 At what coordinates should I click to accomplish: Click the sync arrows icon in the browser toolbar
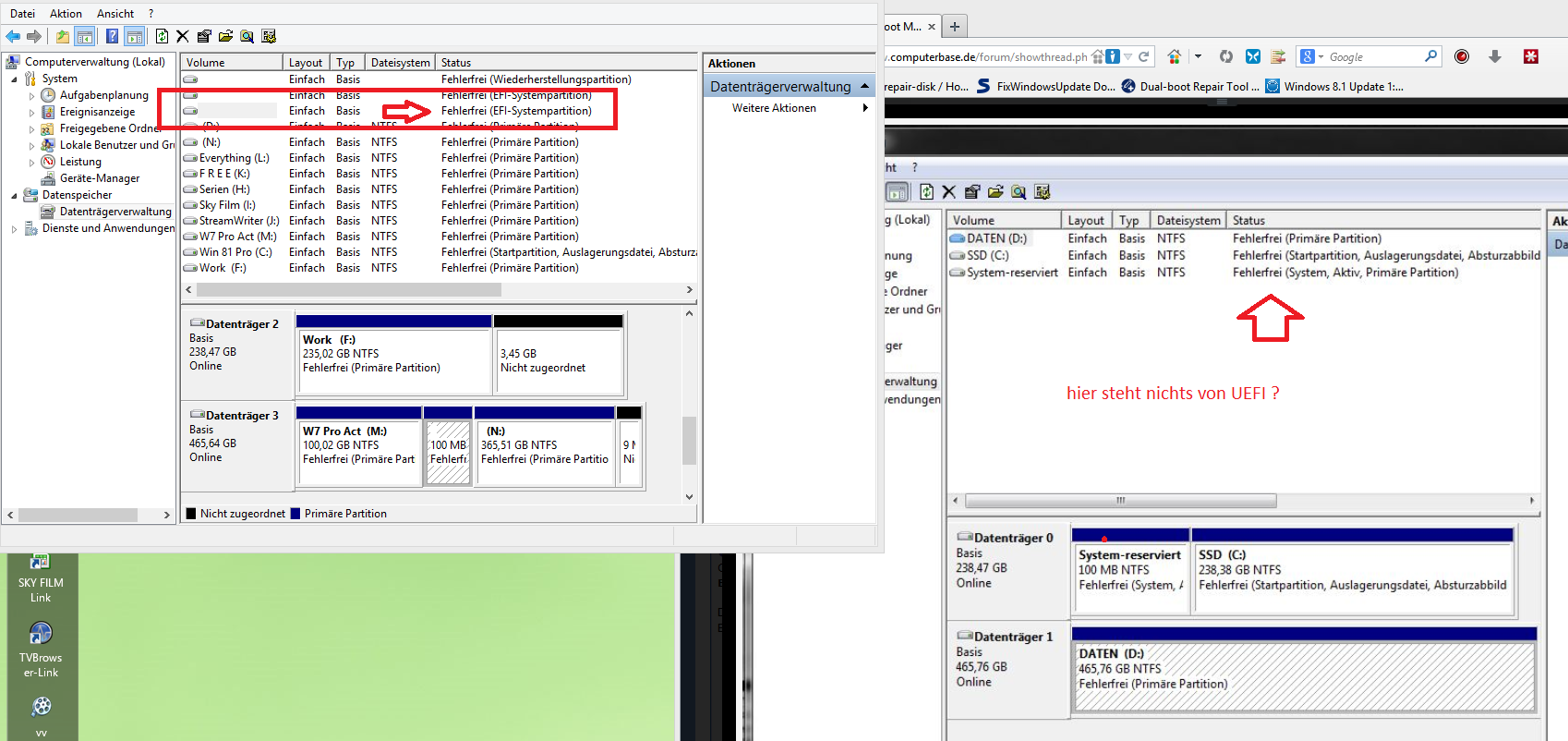pos(1226,56)
